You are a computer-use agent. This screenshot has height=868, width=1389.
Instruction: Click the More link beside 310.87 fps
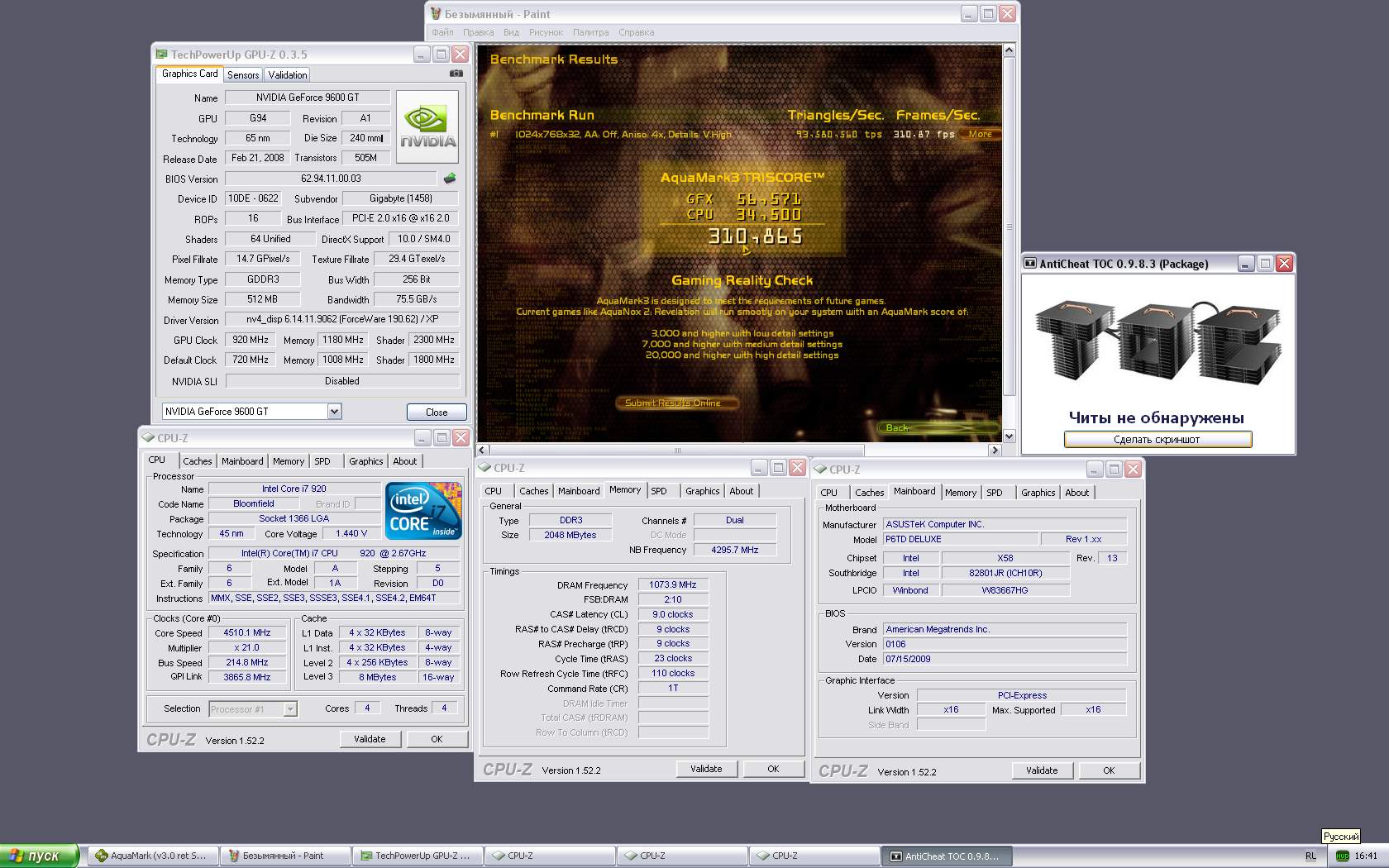pyautogui.click(x=981, y=134)
